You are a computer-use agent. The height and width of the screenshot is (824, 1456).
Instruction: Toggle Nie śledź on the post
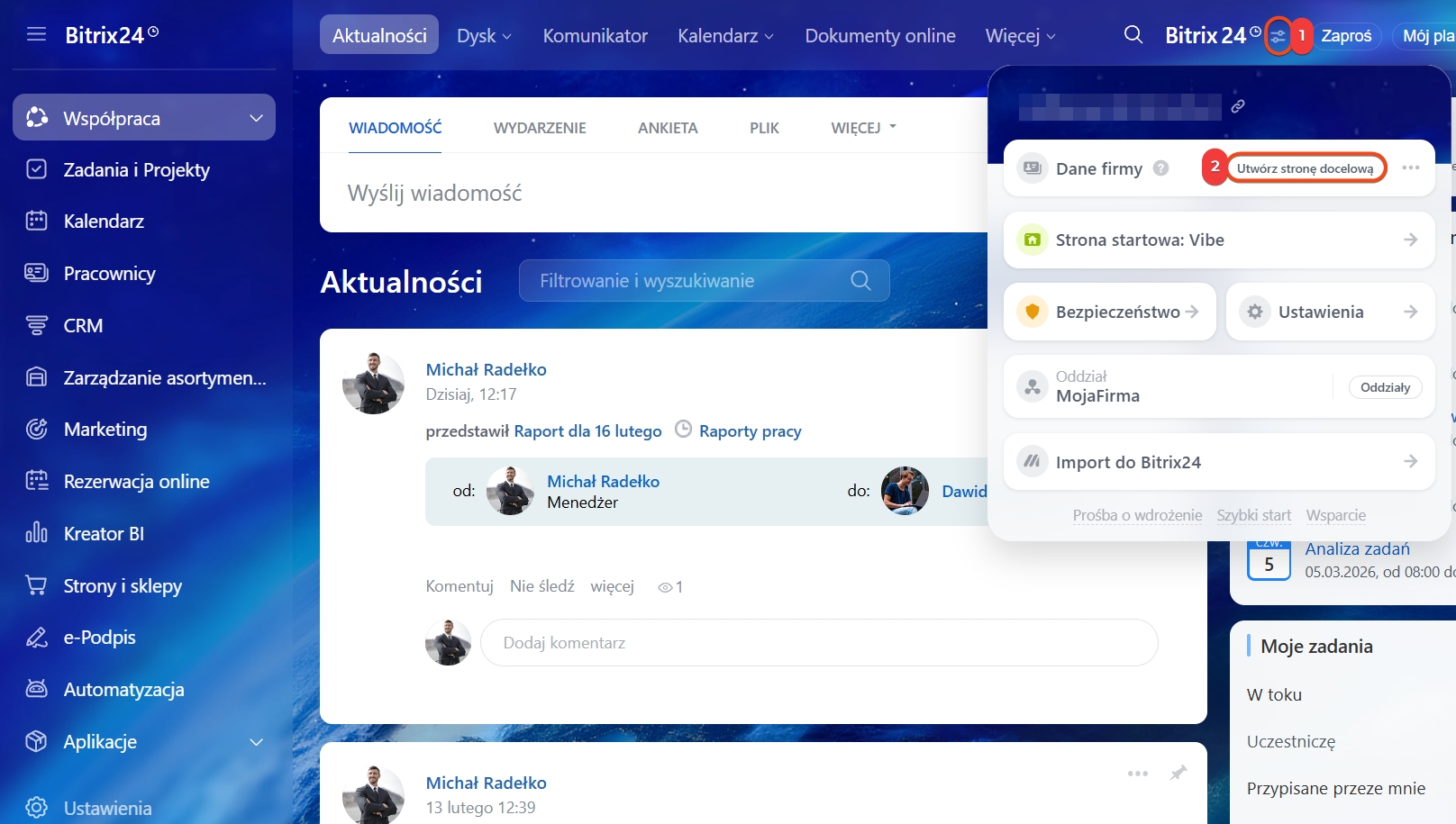pyautogui.click(x=541, y=586)
